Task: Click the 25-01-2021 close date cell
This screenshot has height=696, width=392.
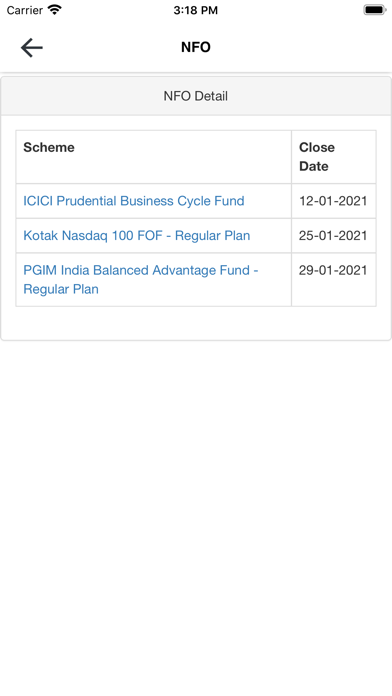Action: point(333,235)
